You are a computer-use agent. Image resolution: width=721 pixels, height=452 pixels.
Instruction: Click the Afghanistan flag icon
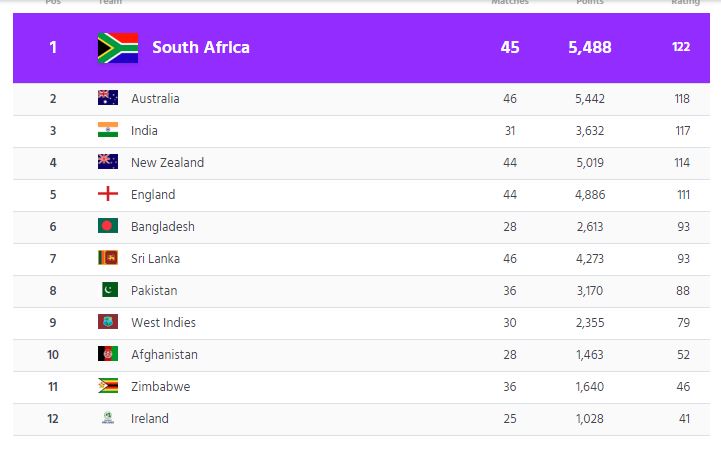(x=108, y=354)
